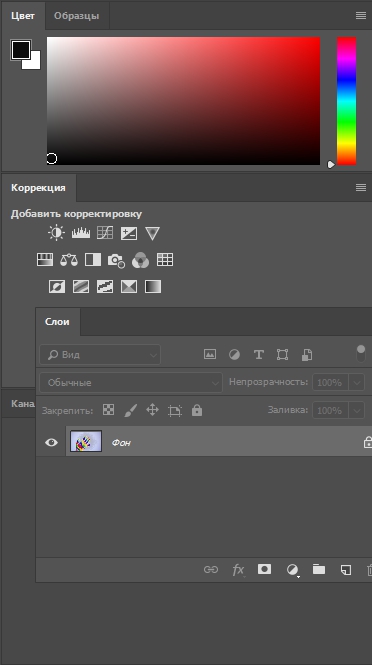Toggle filter for type layers
Image resolution: width=372 pixels, height=665 pixels.
coord(258,355)
